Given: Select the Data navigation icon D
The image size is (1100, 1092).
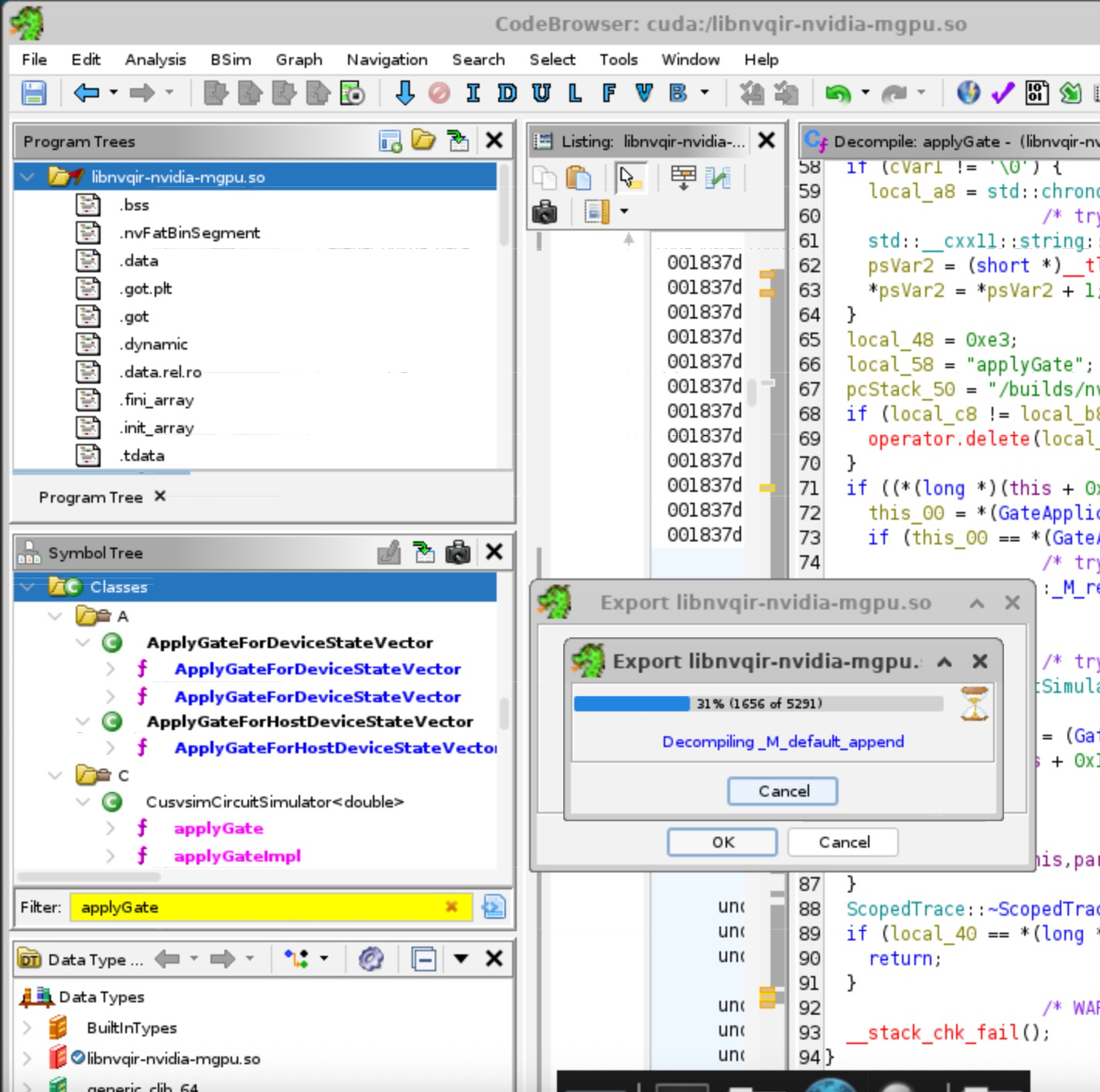Looking at the screenshot, I should 507,94.
